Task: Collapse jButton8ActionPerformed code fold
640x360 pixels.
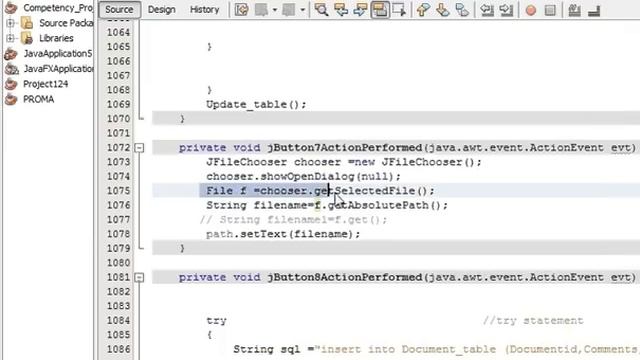Action: point(139,278)
